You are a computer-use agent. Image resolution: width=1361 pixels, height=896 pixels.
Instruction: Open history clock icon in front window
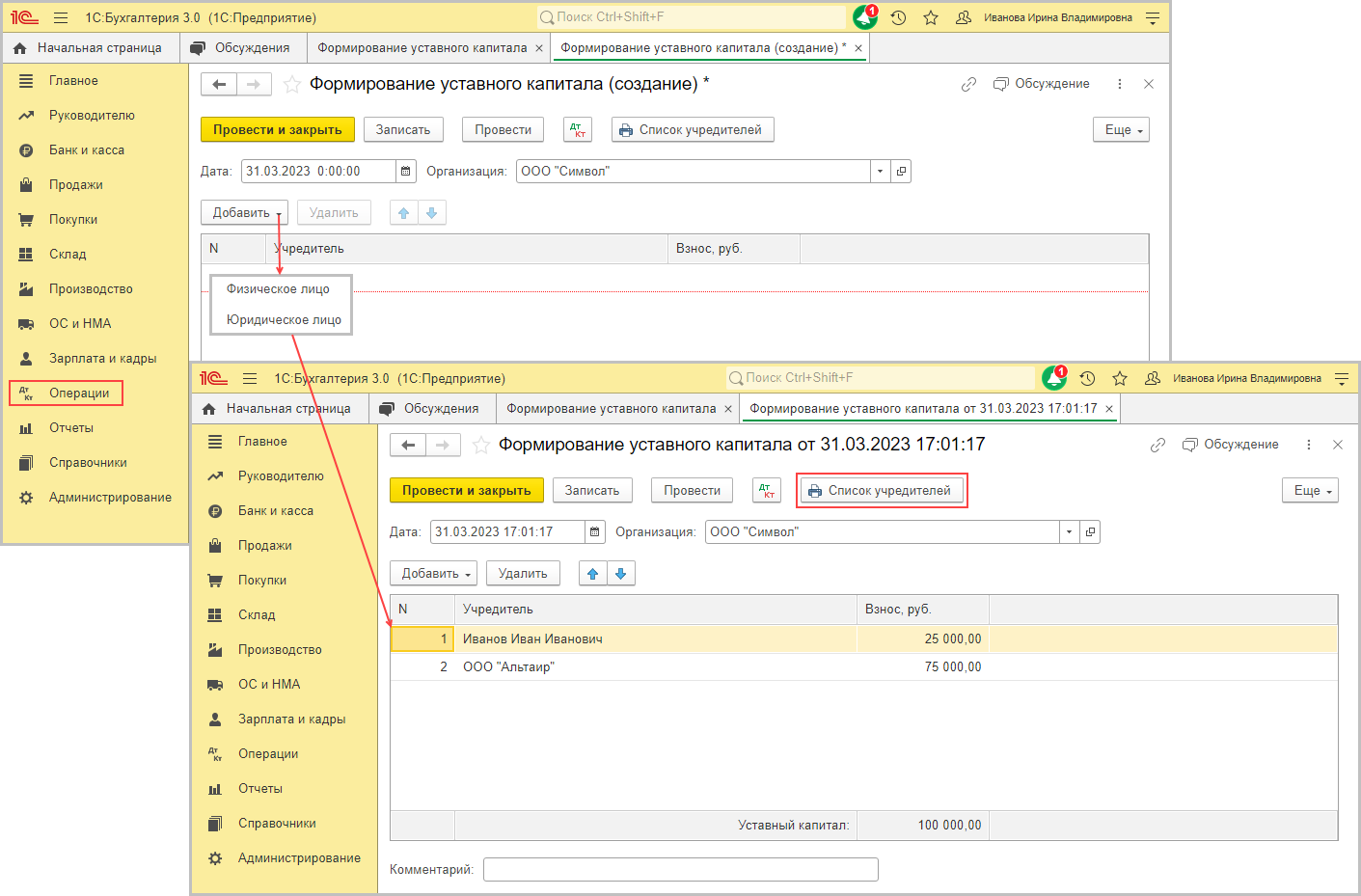click(x=1087, y=378)
